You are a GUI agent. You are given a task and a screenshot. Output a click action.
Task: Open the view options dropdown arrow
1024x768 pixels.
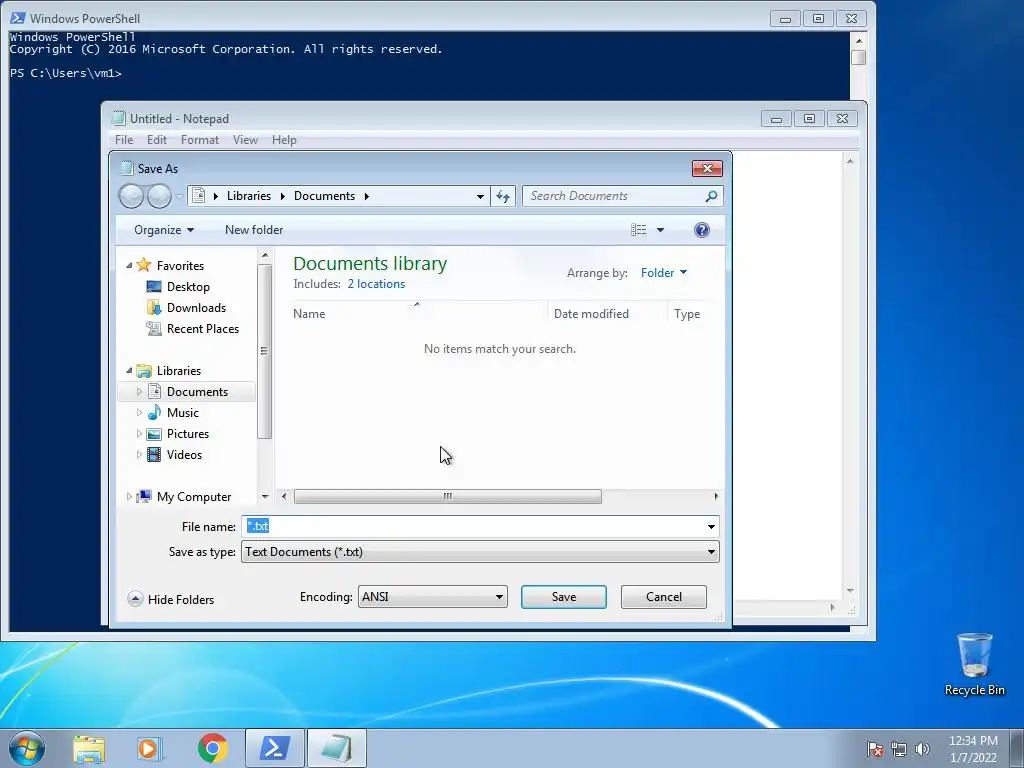tap(660, 230)
